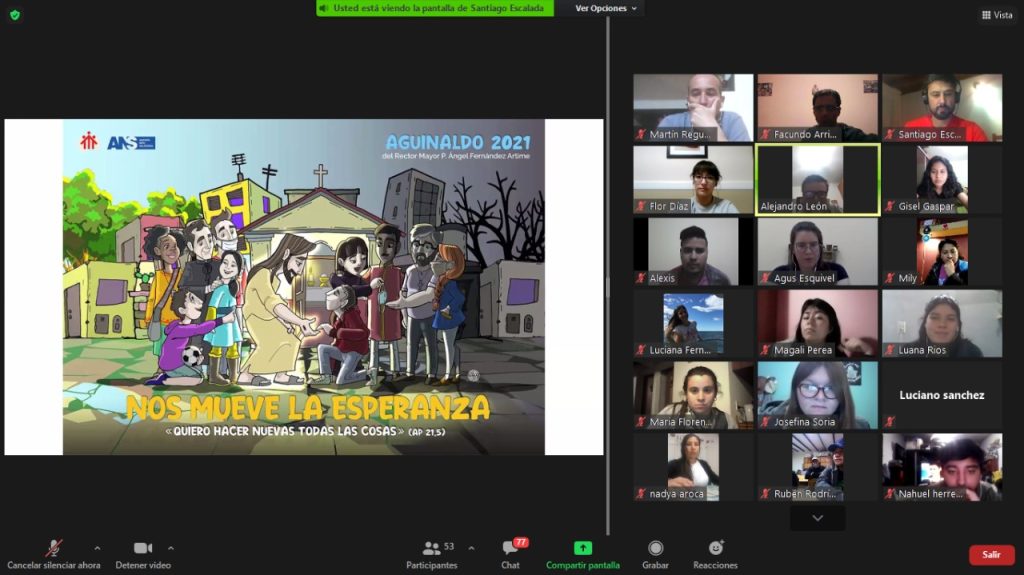Click the divider handle between share and gallery

click(x=608, y=287)
